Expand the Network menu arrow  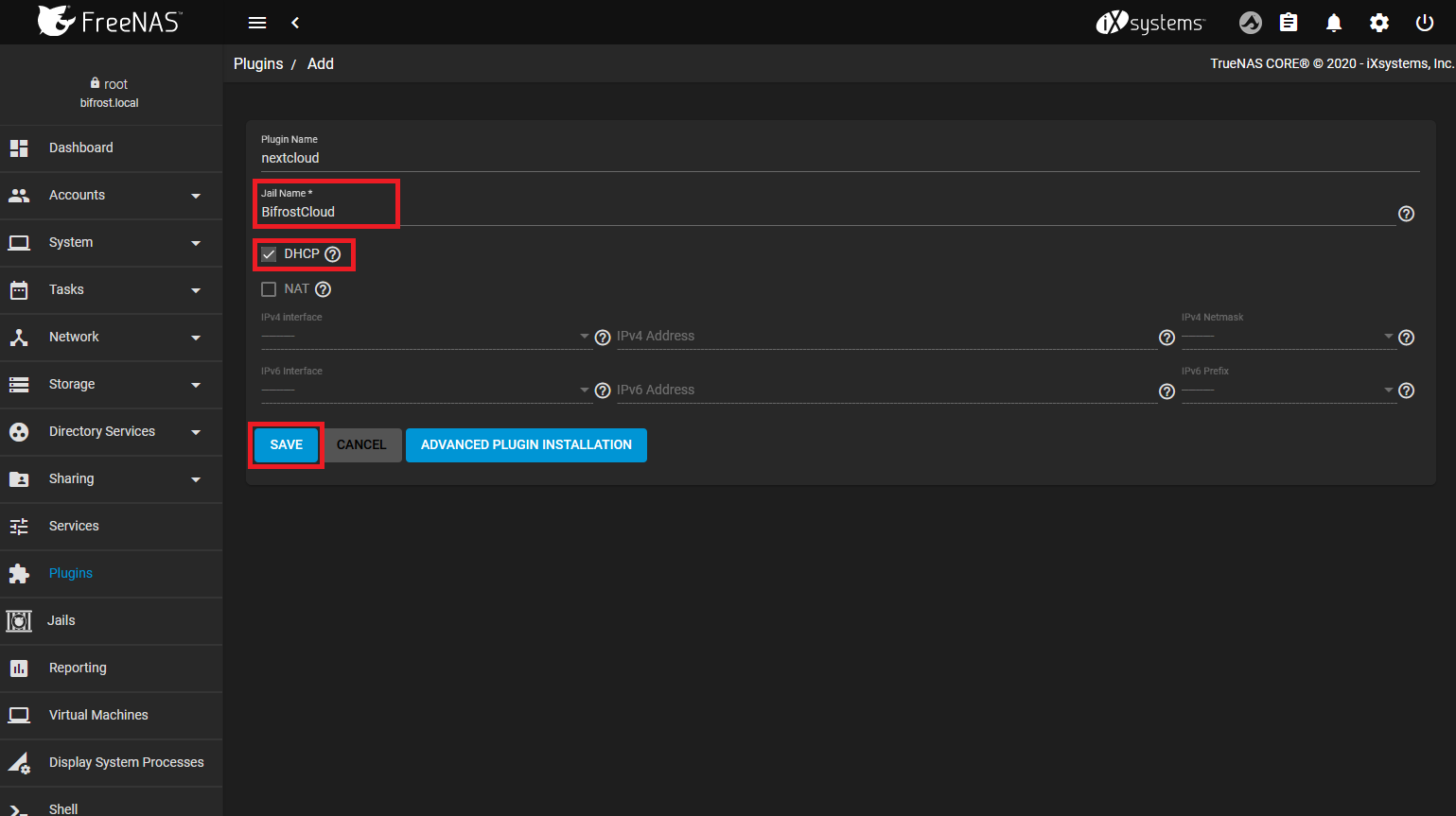click(196, 338)
